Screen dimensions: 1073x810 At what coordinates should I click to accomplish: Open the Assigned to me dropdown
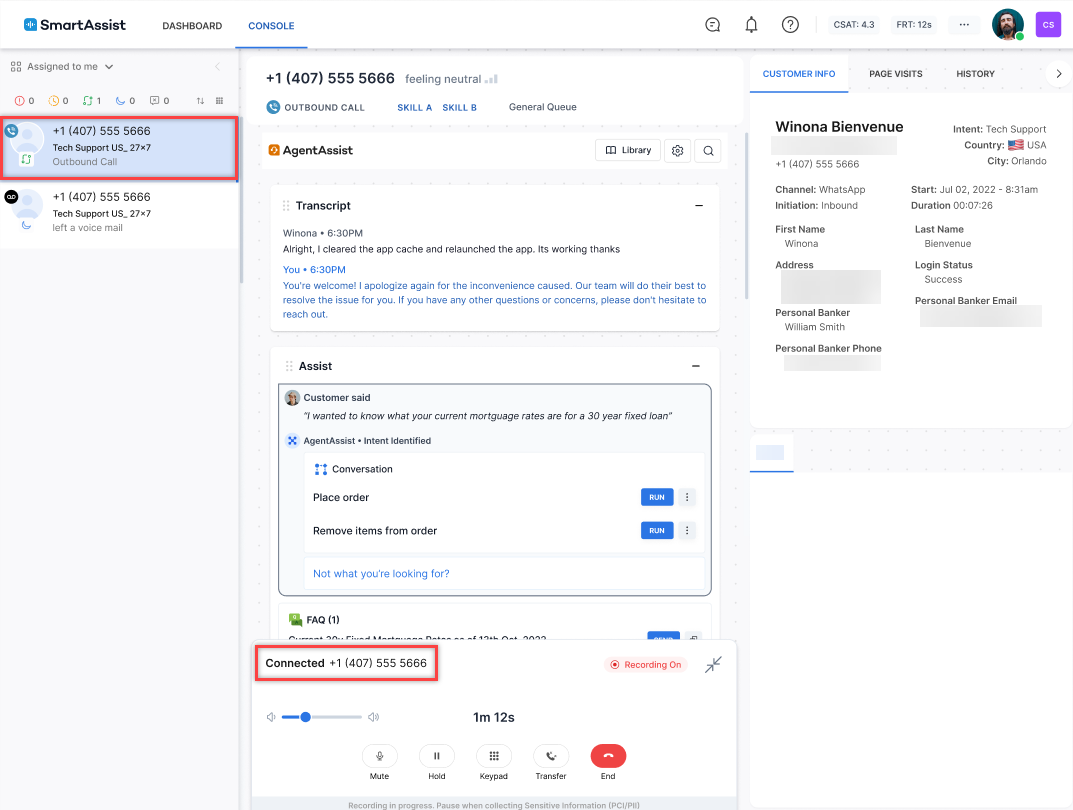pyautogui.click(x=62, y=66)
